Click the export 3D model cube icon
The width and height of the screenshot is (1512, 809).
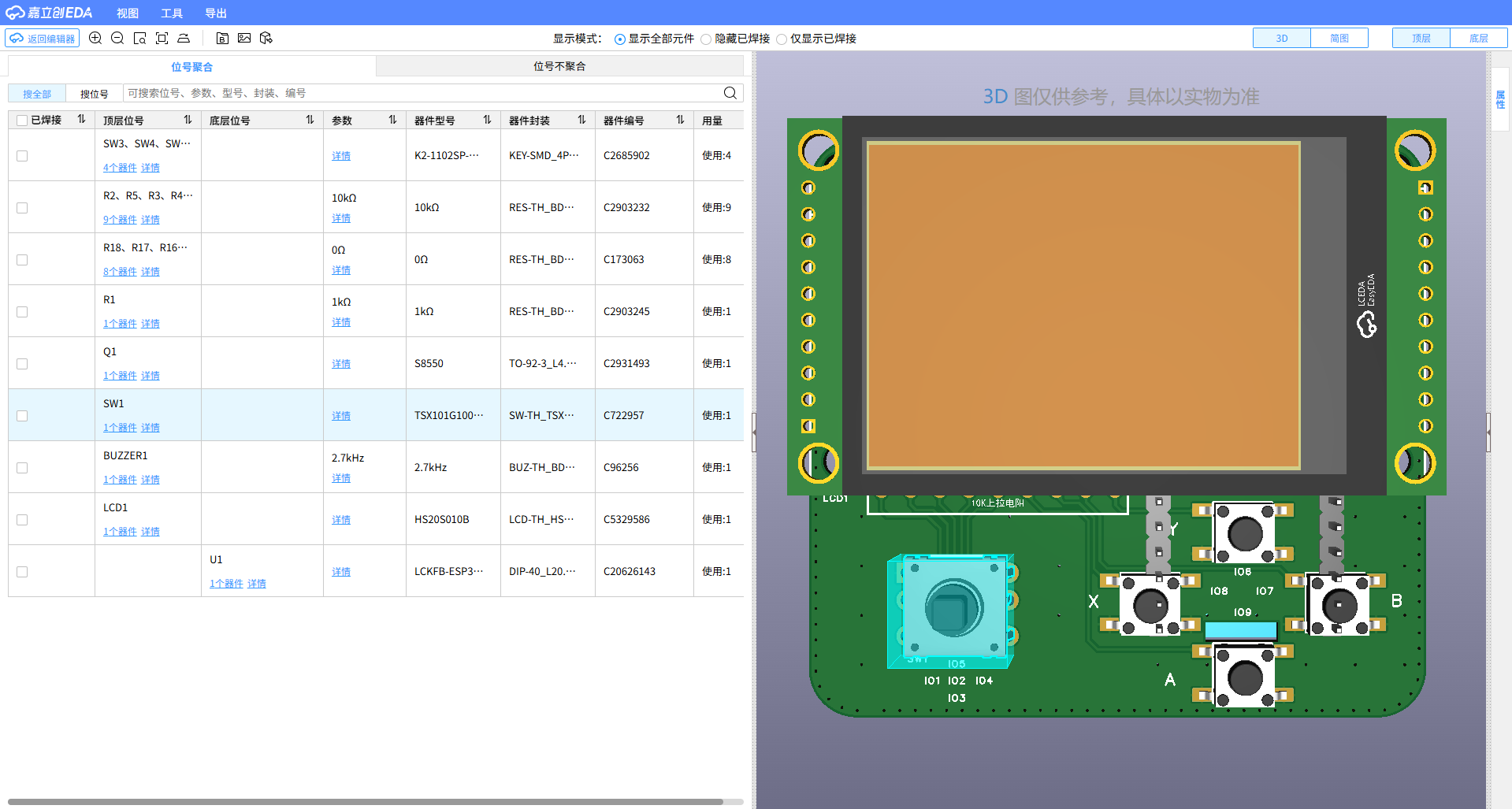tap(266, 38)
